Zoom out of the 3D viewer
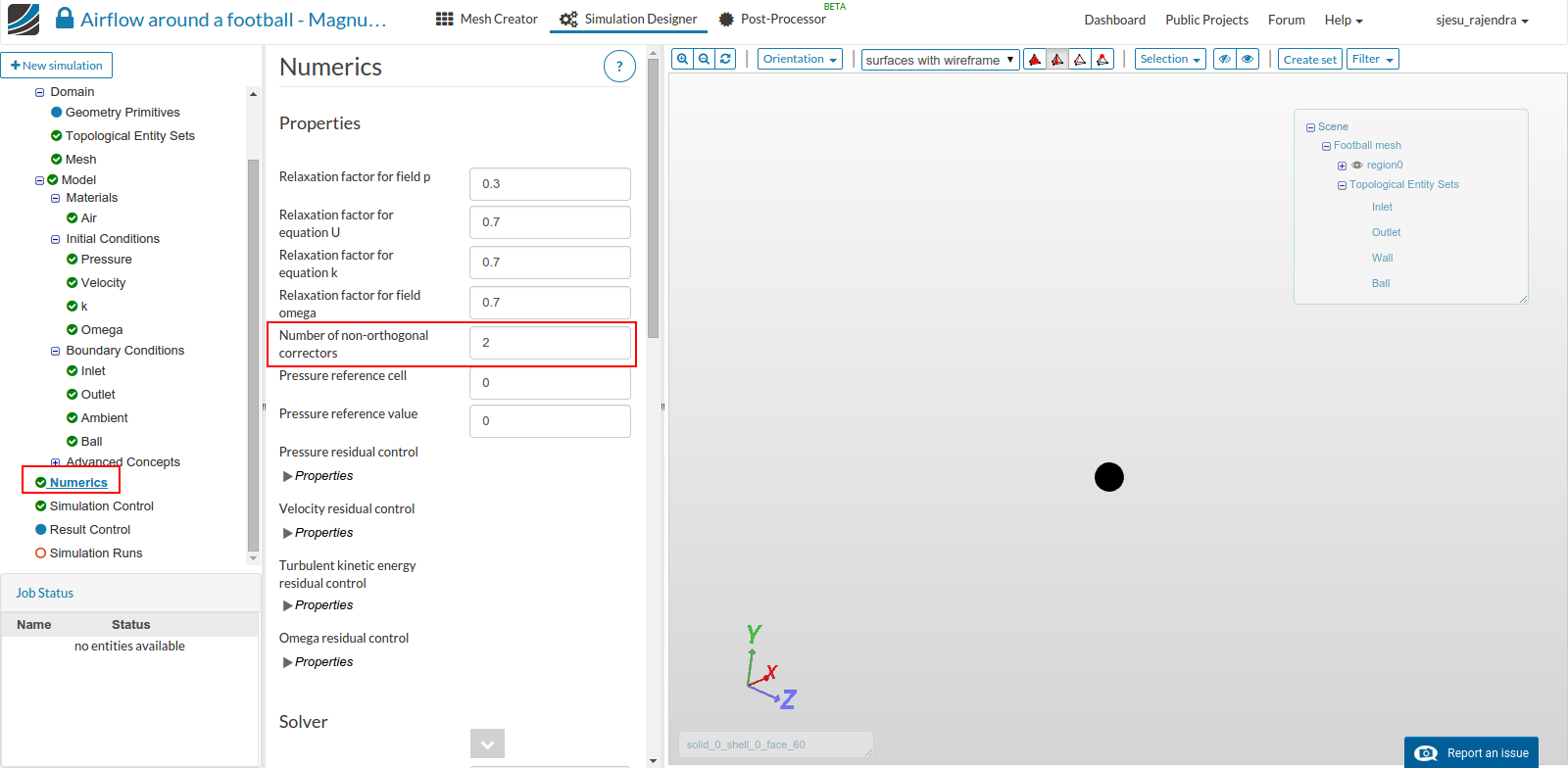The width and height of the screenshot is (1568, 768). pos(705,59)
